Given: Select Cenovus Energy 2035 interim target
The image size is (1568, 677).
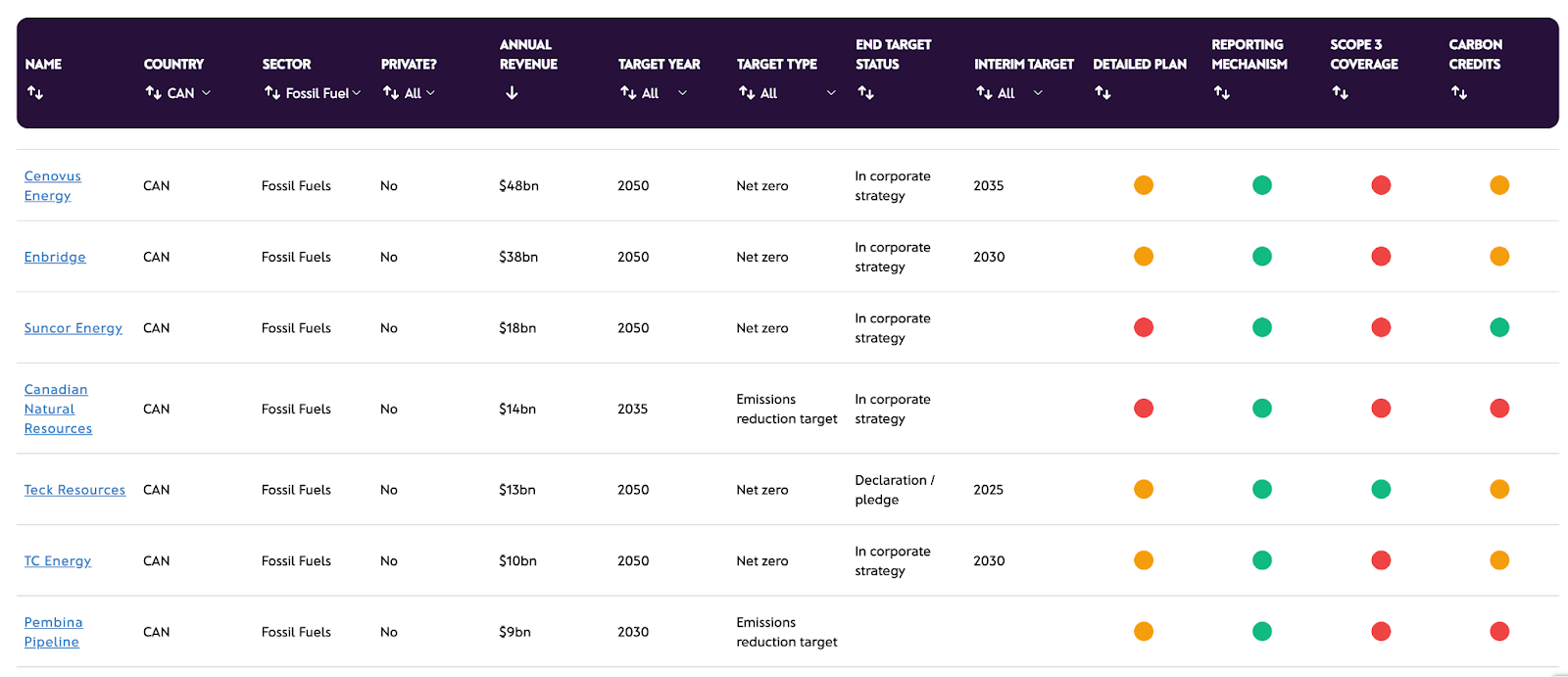Looking at the screenshot, I should [988, 186].
